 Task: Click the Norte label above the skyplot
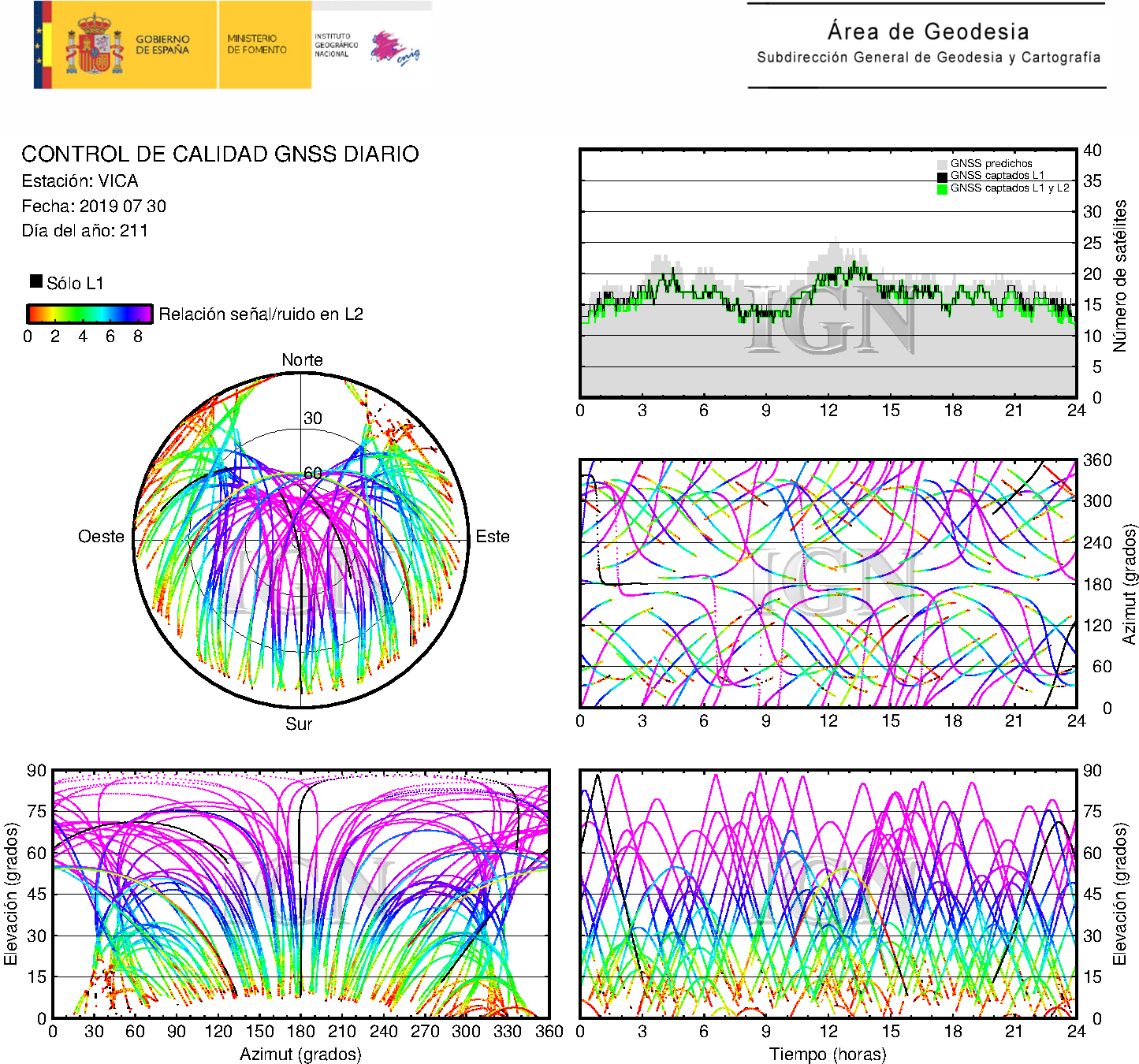[x=302, y=360]
